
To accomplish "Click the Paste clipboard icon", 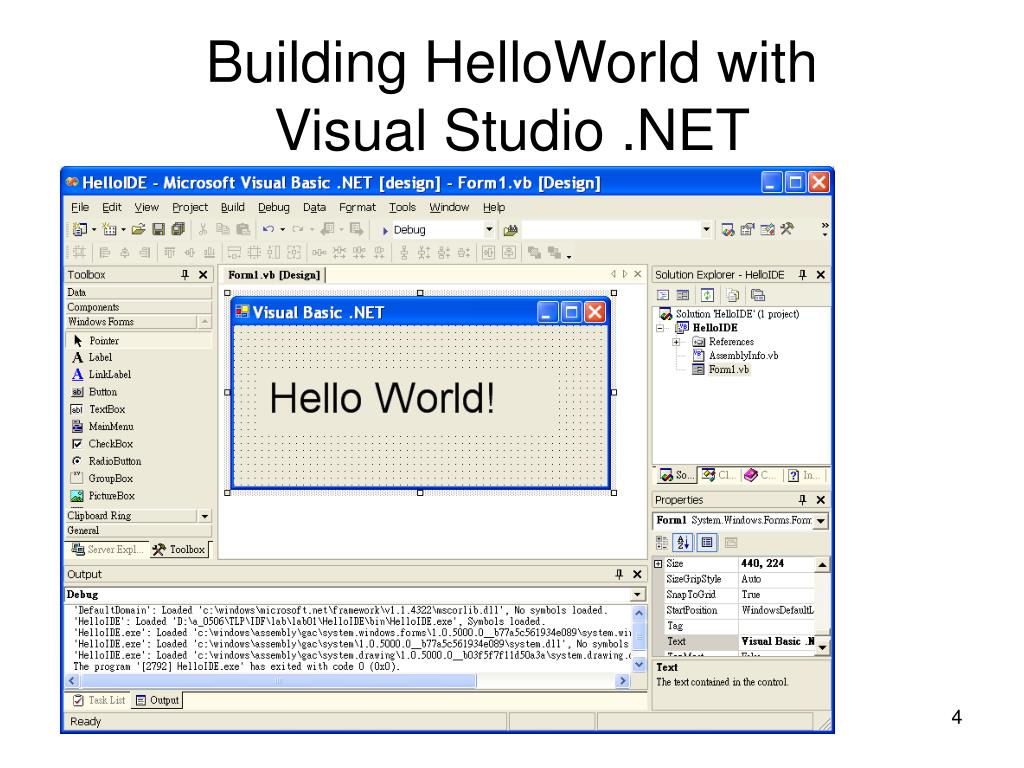I will point(243,229).
